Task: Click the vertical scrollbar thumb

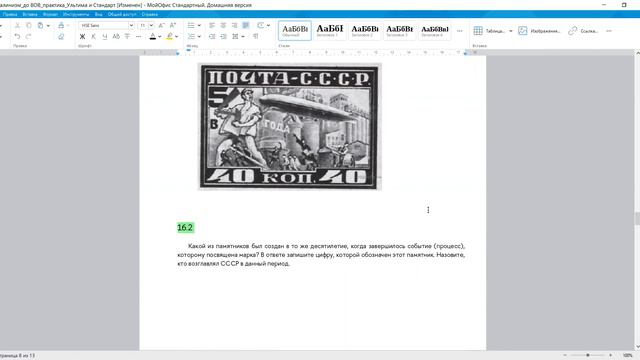Action: 637,219
